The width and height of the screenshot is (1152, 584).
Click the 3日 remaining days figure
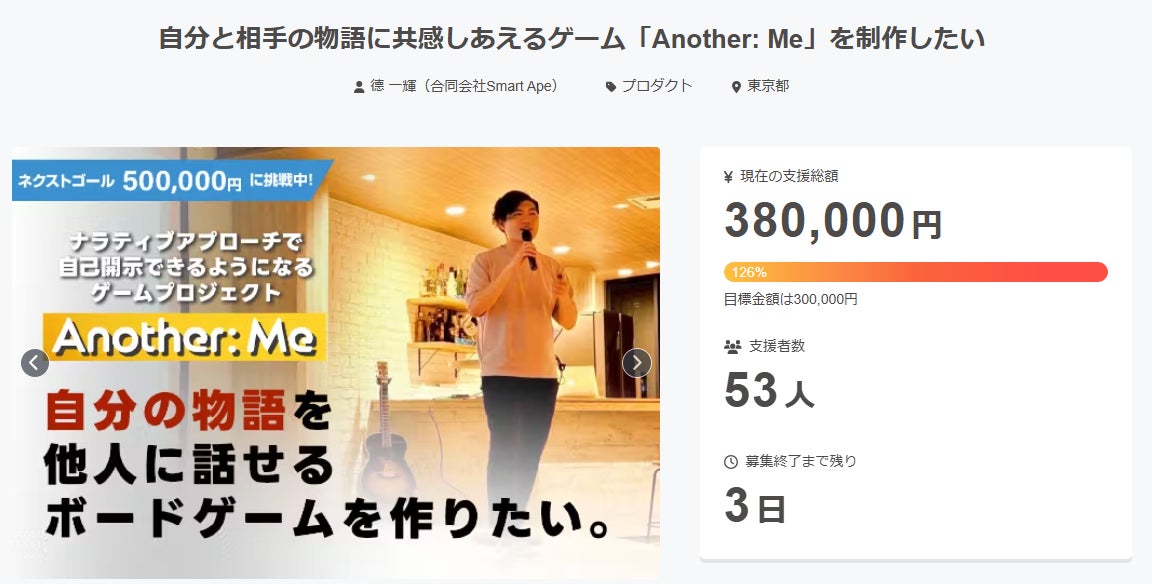[x=755, y=506]
